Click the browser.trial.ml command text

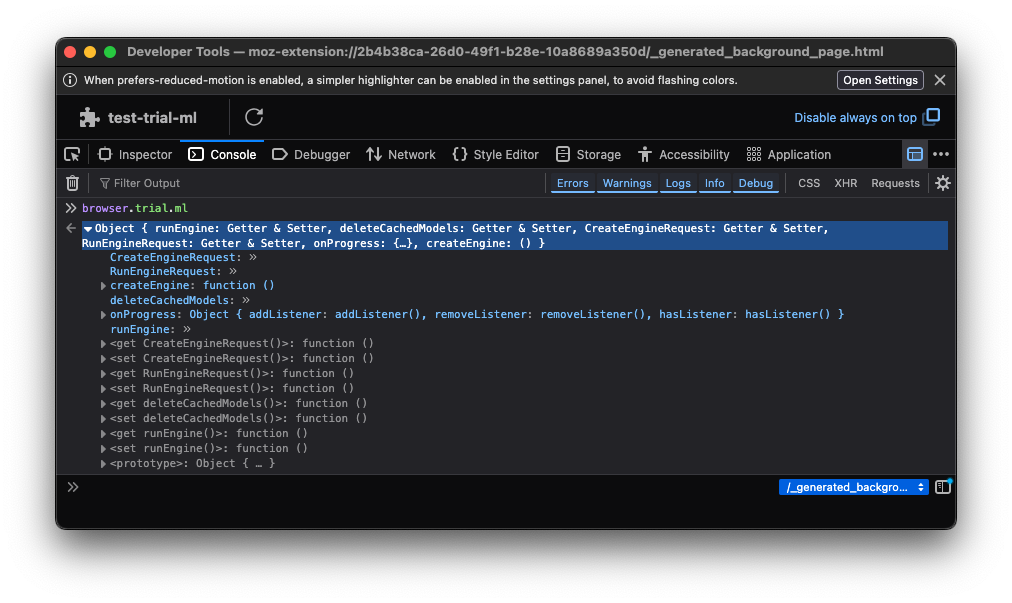[135, 208]
